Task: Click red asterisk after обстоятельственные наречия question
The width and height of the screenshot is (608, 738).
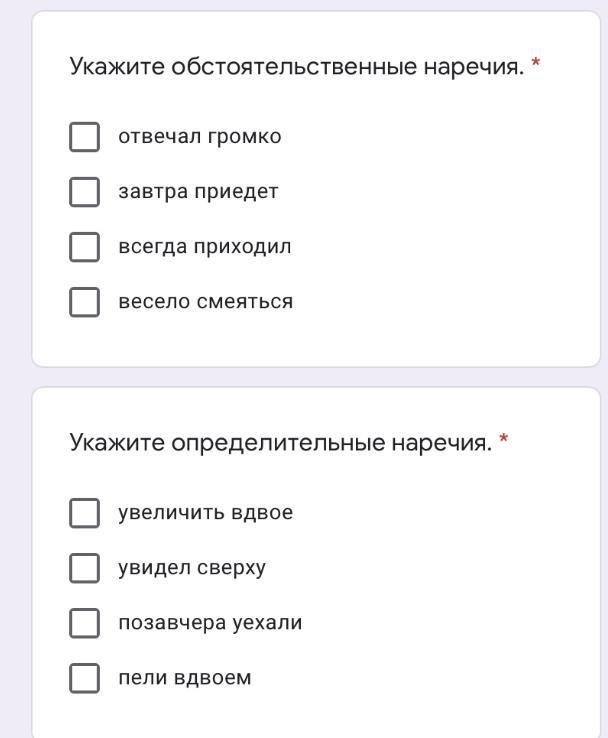Action: tap(537, 64)
